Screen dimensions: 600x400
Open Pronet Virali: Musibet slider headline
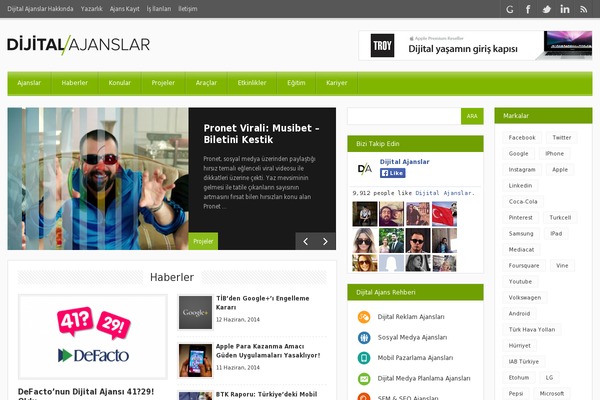pos(261,134)
